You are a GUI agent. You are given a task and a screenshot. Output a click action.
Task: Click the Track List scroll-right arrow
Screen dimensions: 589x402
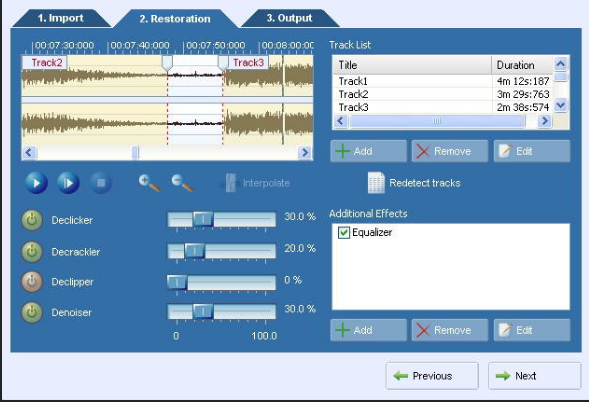(x=545, y=121)
